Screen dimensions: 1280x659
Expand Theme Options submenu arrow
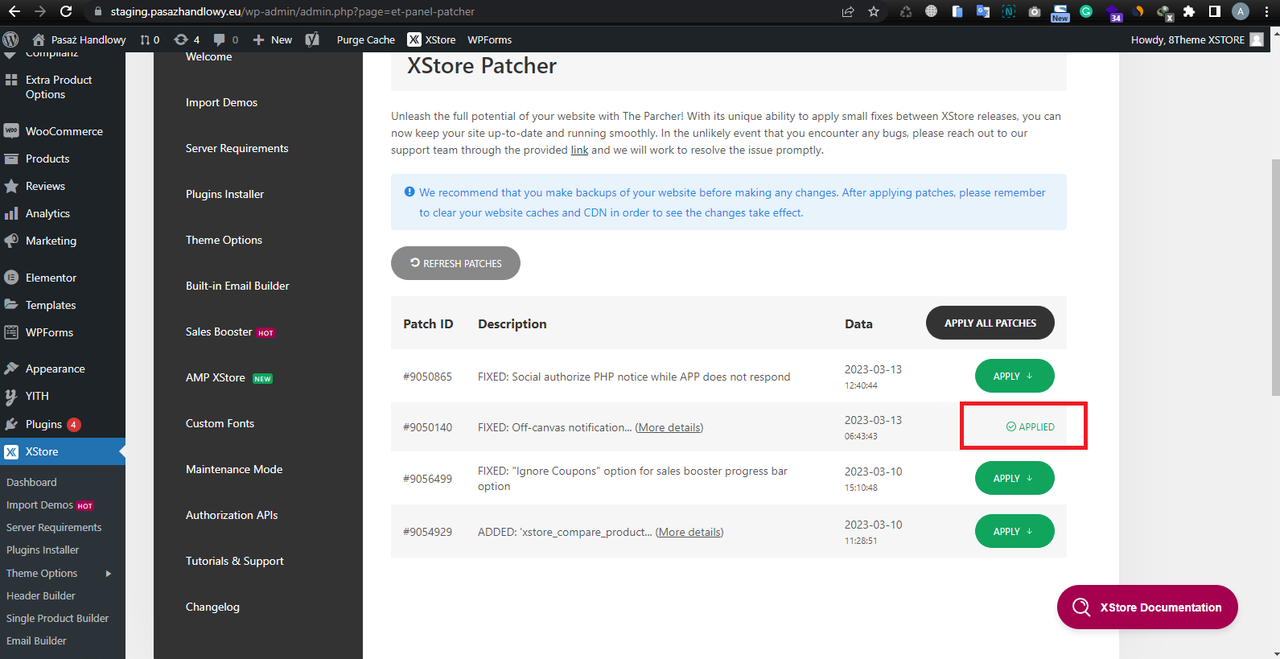tap(108, 573)
